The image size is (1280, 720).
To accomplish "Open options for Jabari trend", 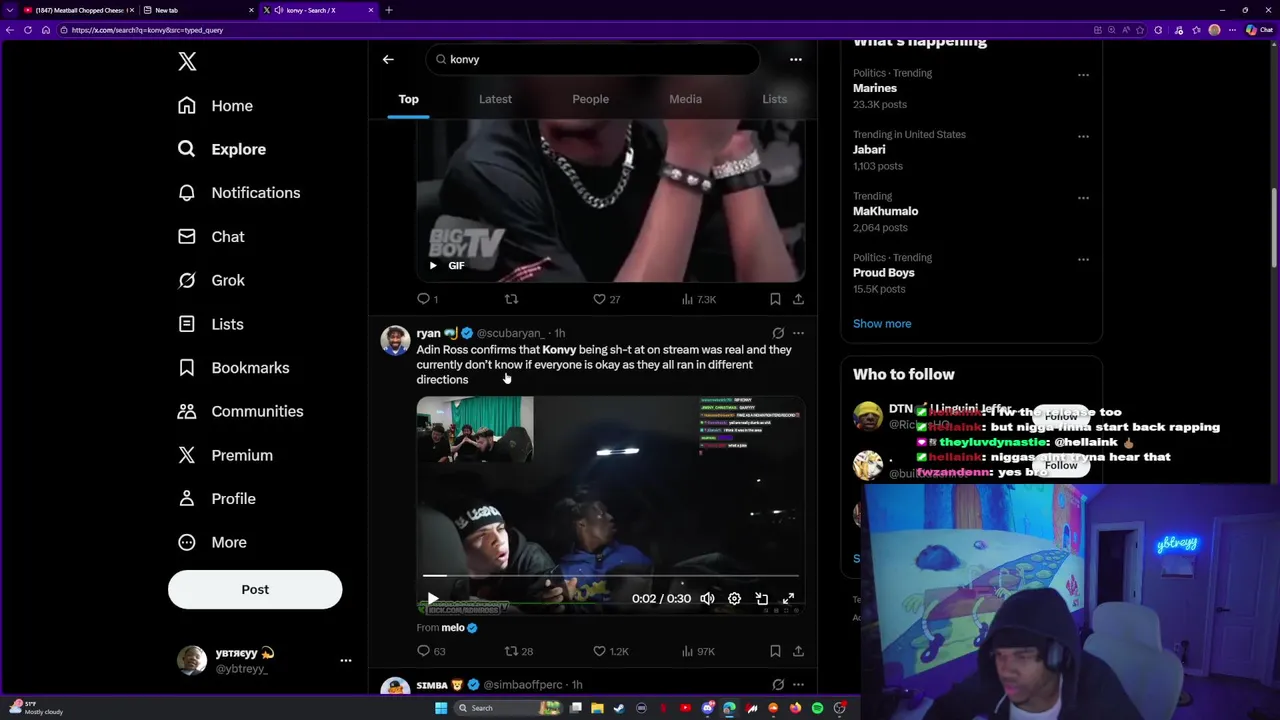I will (x=1083, y=136).
